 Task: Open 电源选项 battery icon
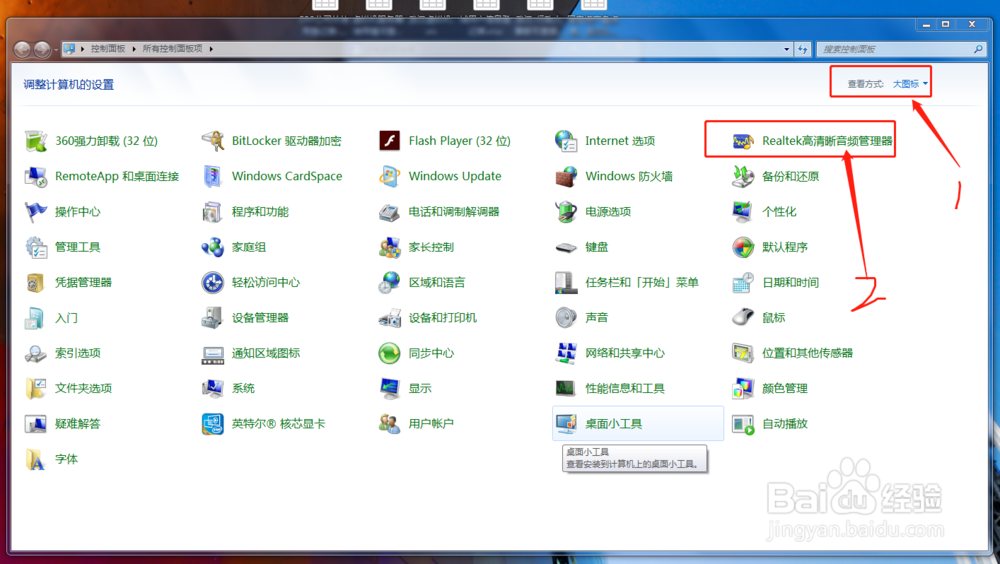click(x=566, y=211)
